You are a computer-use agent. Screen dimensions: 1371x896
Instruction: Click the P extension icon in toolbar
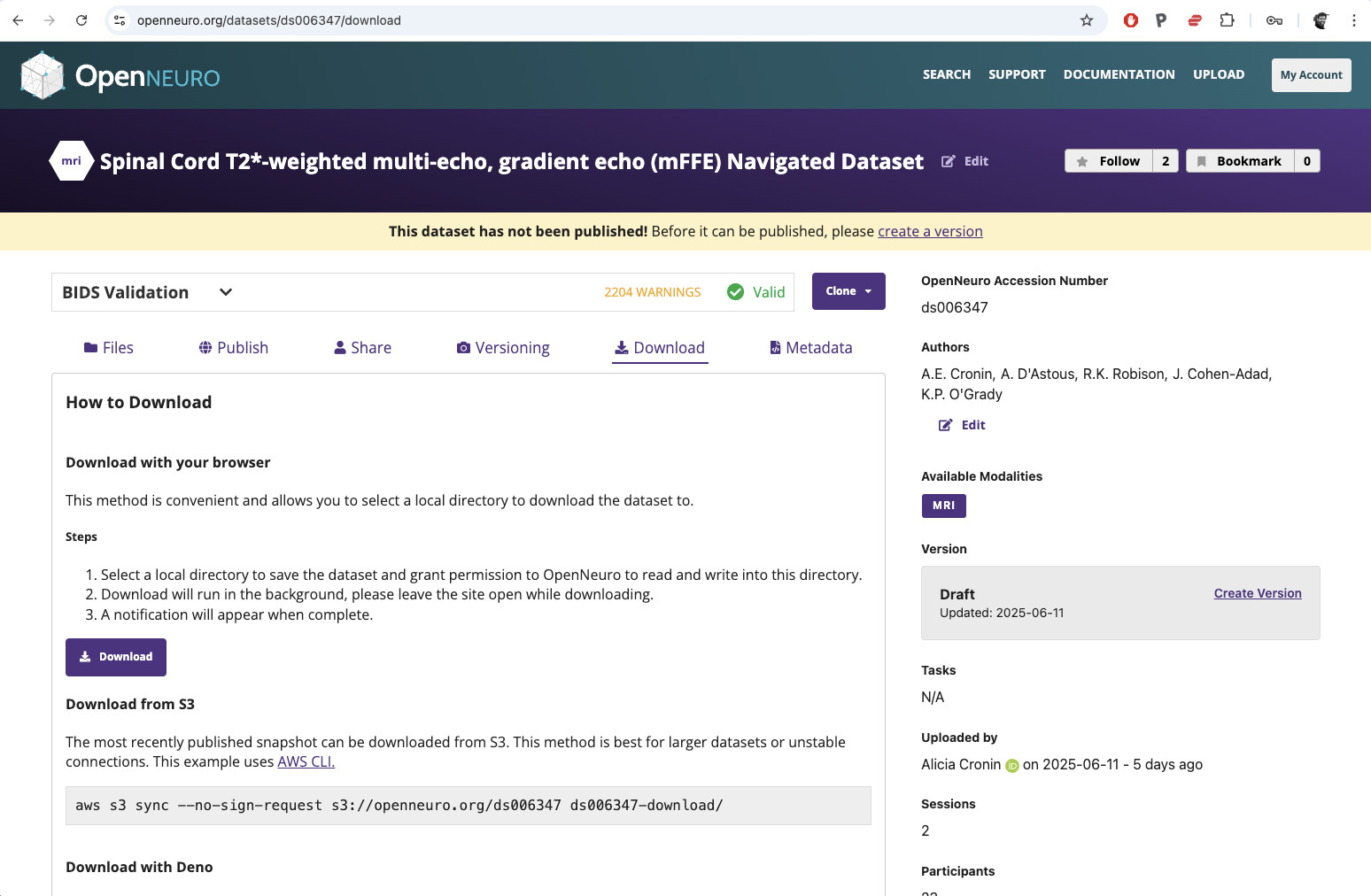pyautogui.click(x=1161, y=20)
